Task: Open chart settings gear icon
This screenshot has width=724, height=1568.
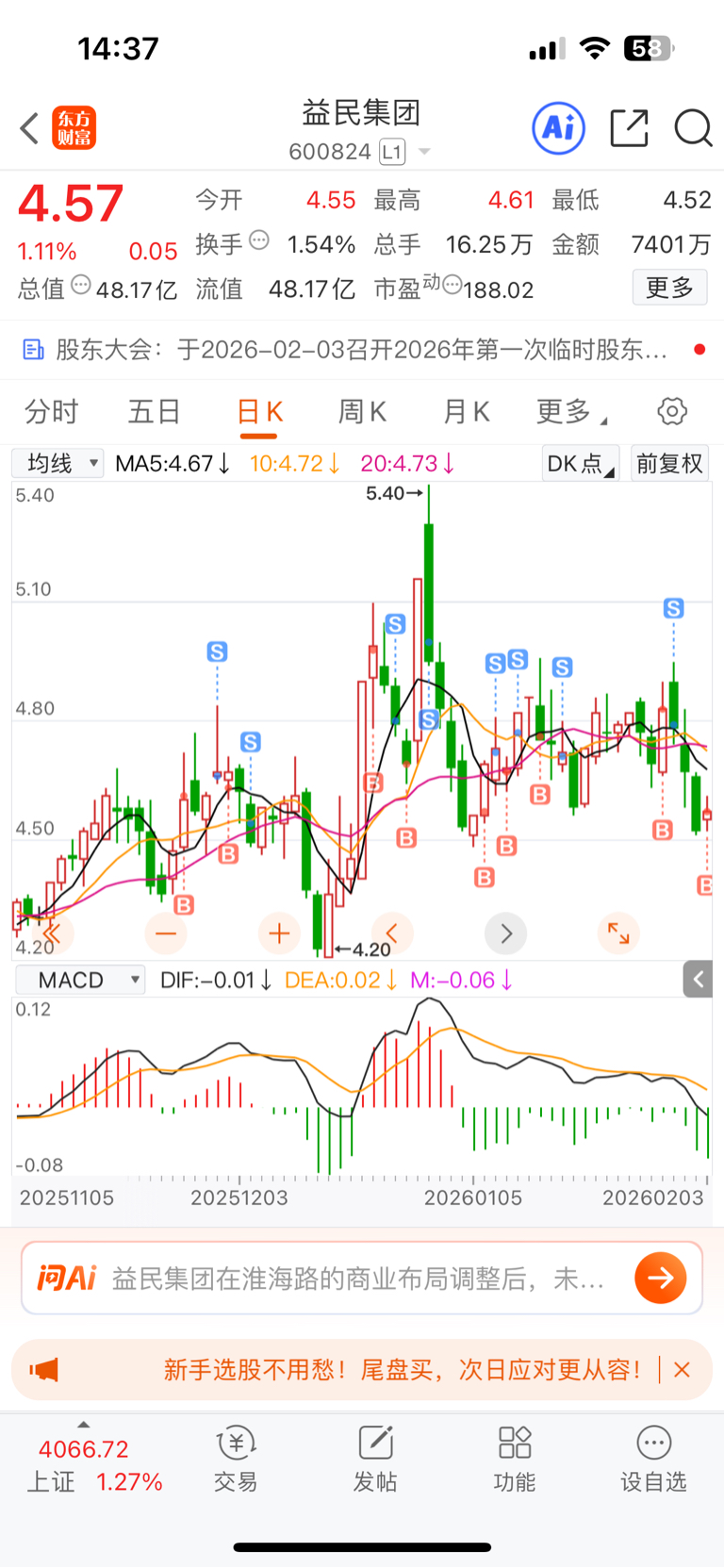Action: (672, 411)
